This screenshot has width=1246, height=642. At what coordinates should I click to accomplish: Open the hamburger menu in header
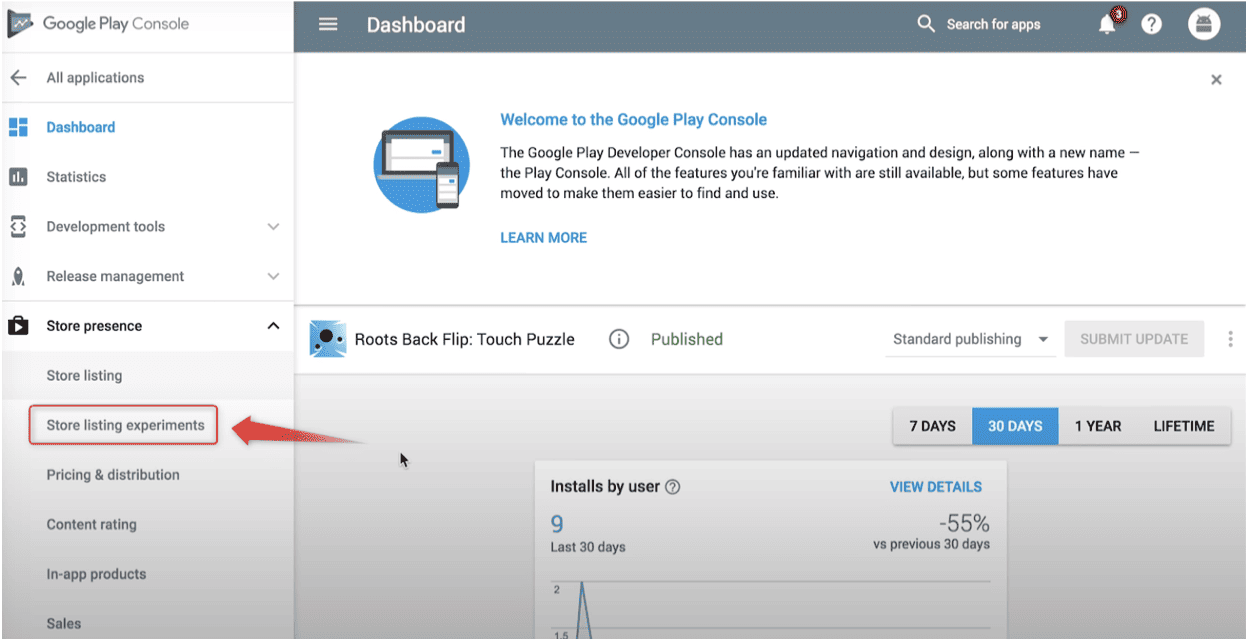[328, 24]
